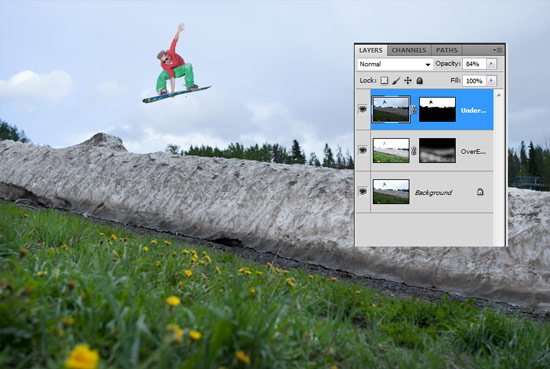
Task: Click the lock all padlock icon
Action: point(420,81)
